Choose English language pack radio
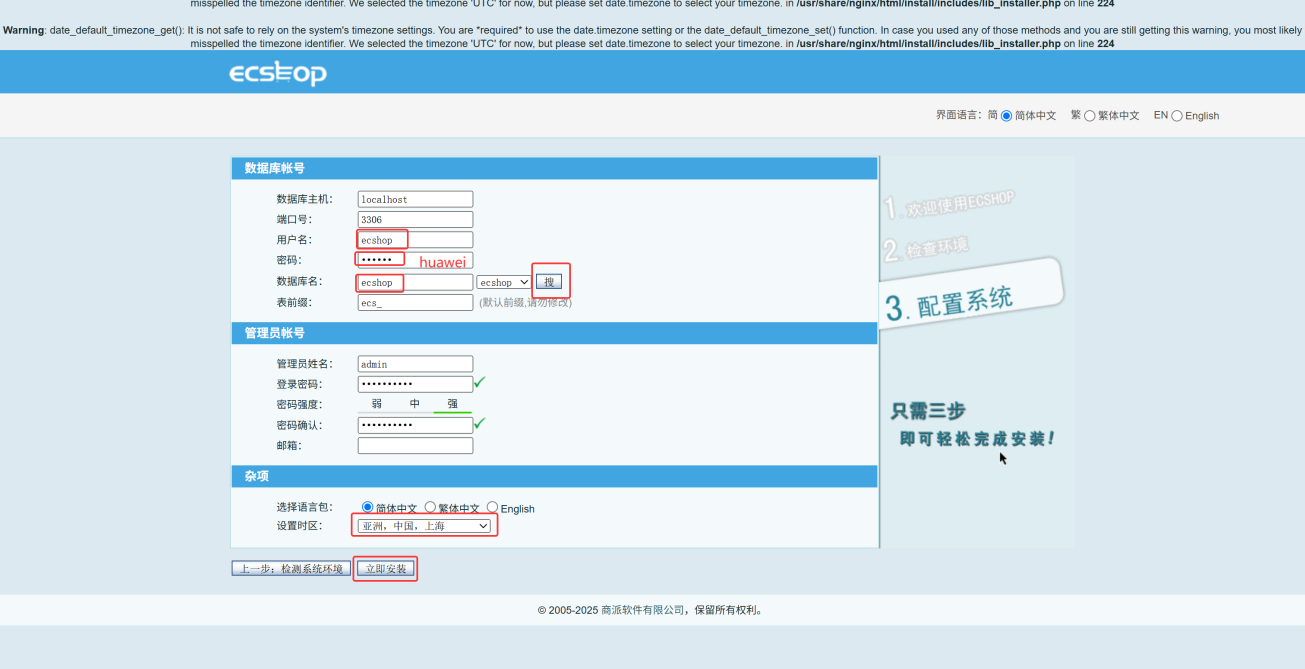 [x=493, y=508]
